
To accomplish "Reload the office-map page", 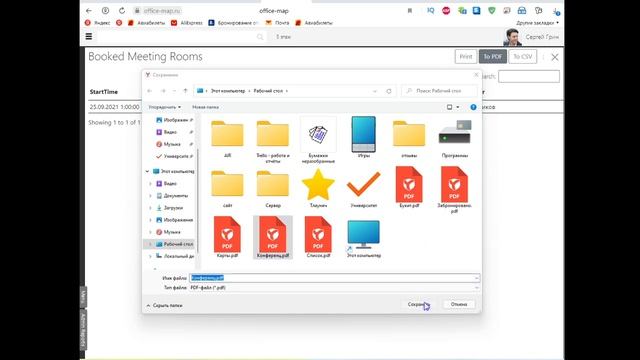I will pos(122,11).
